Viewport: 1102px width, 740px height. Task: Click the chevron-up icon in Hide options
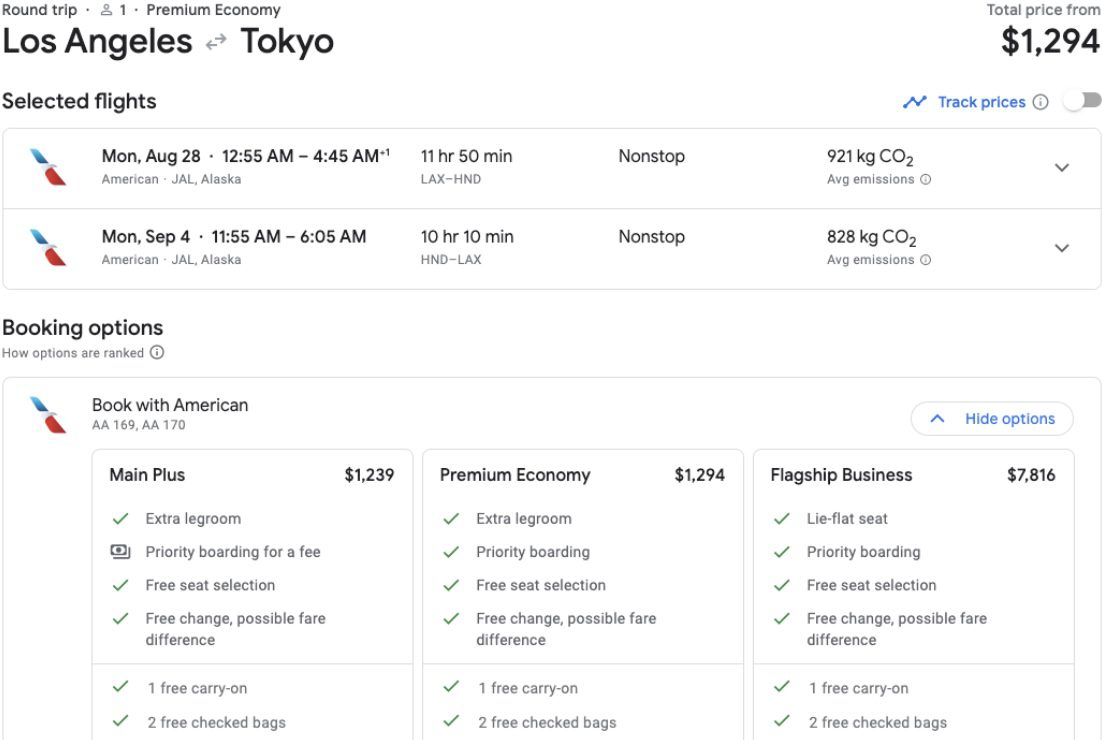point(937,418)
